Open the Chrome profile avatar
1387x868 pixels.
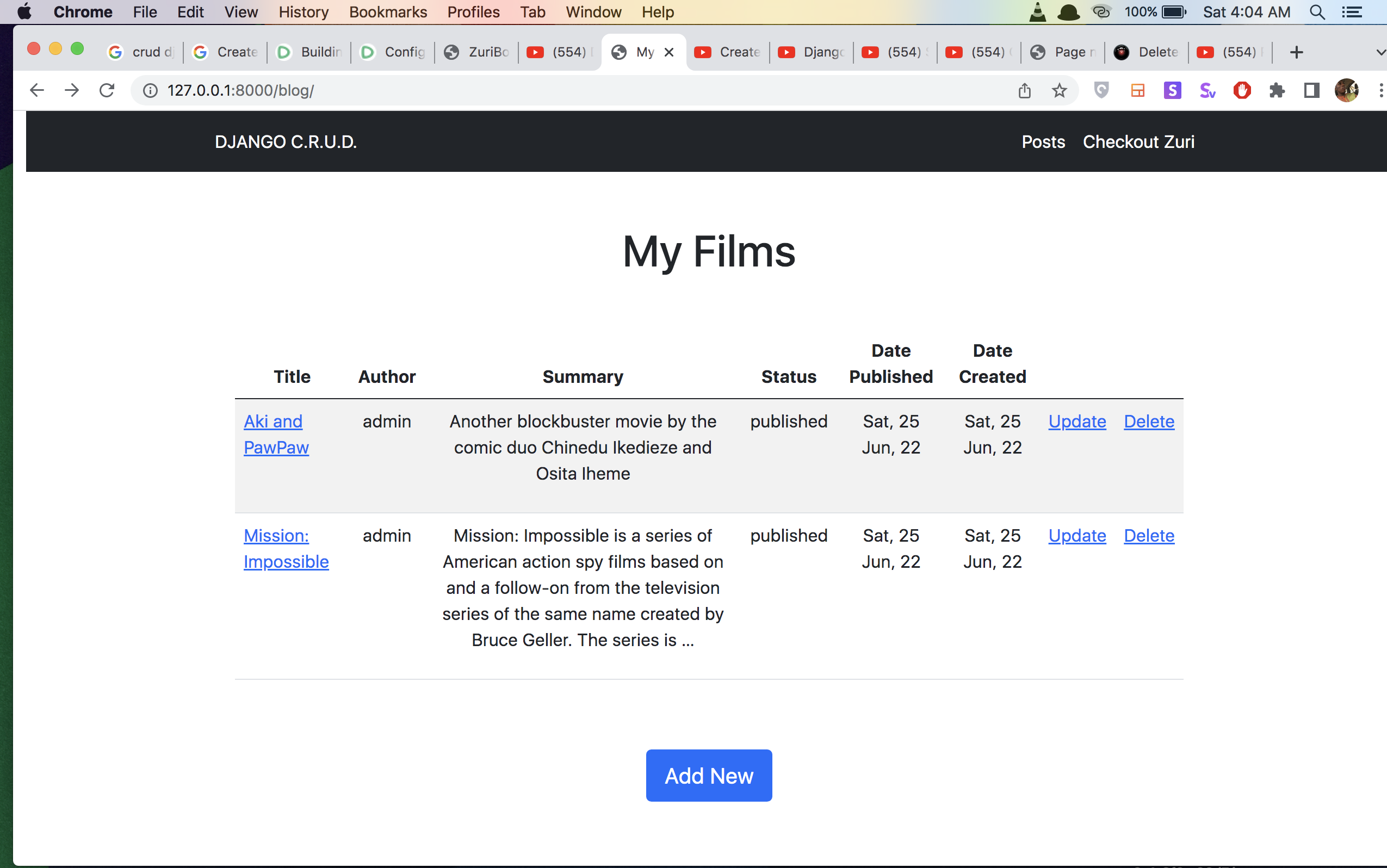tap(1346, 90)
